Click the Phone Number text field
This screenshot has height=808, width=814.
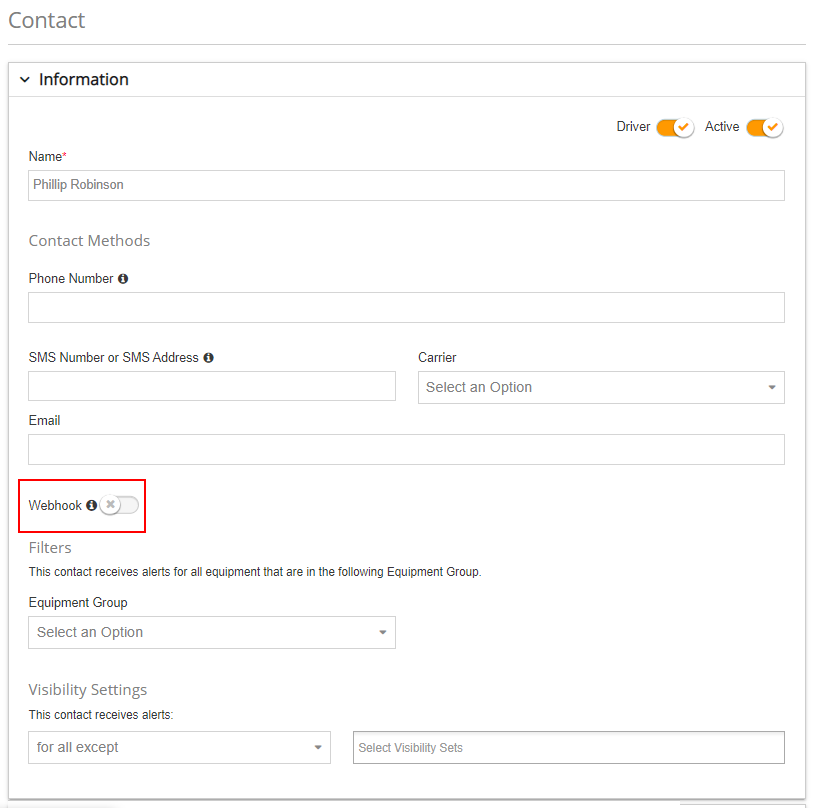(406, 307)
